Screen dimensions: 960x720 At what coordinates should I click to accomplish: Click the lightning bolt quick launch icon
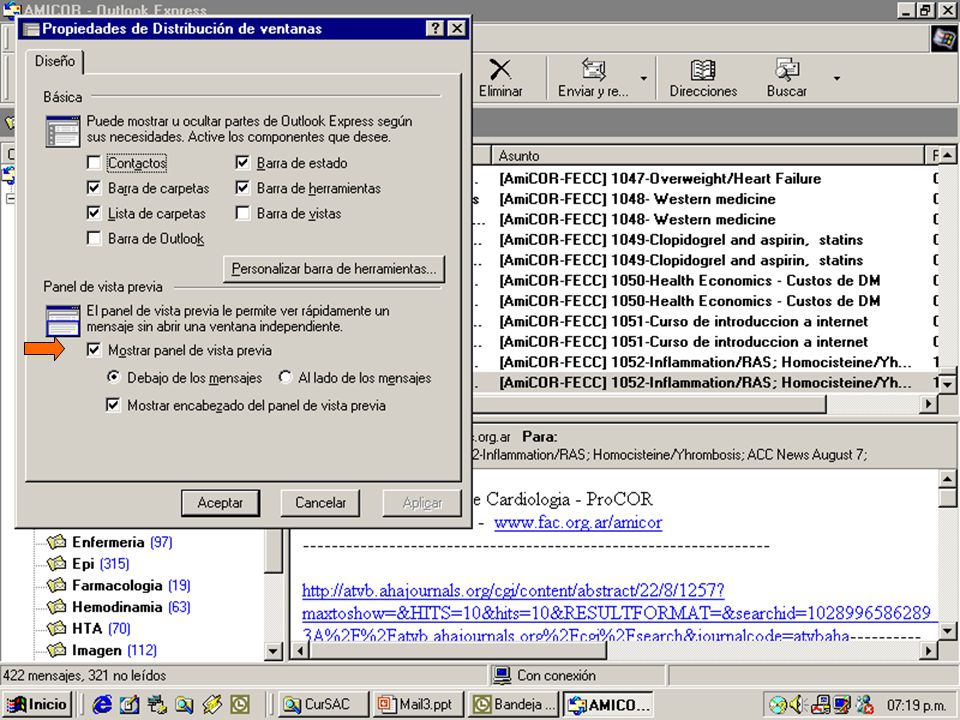pyautogui.click(x=212, y=704)
